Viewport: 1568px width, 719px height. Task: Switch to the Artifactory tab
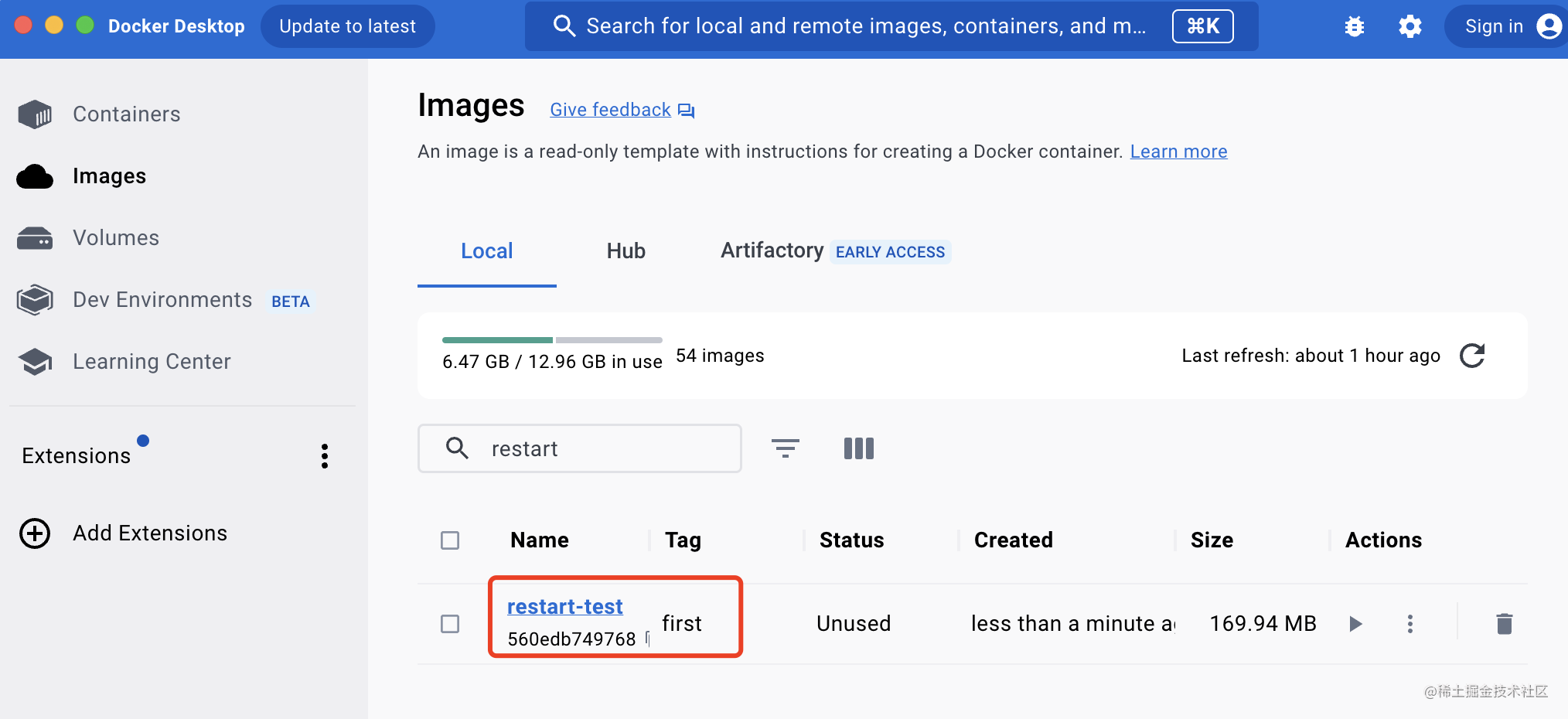click(772, 251)
